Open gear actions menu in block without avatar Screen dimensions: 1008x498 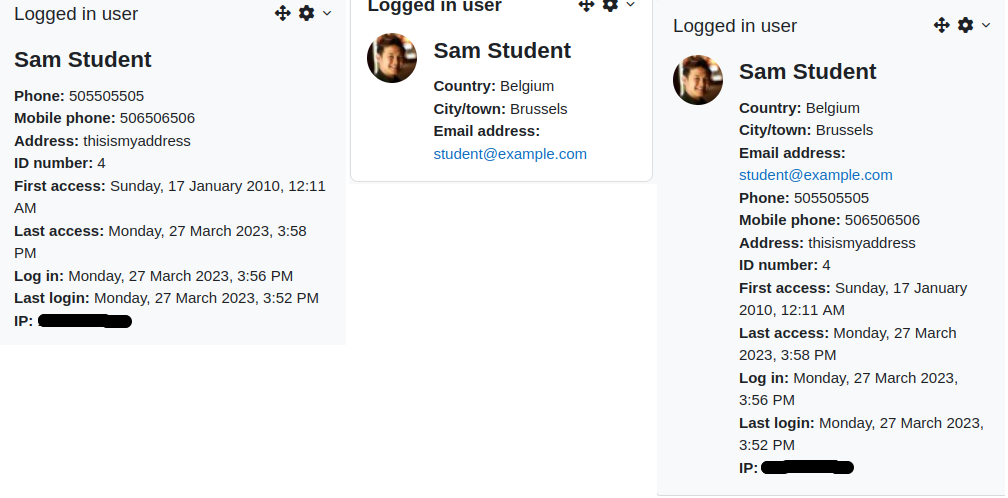pyautogui.click(x=307, y=13)
